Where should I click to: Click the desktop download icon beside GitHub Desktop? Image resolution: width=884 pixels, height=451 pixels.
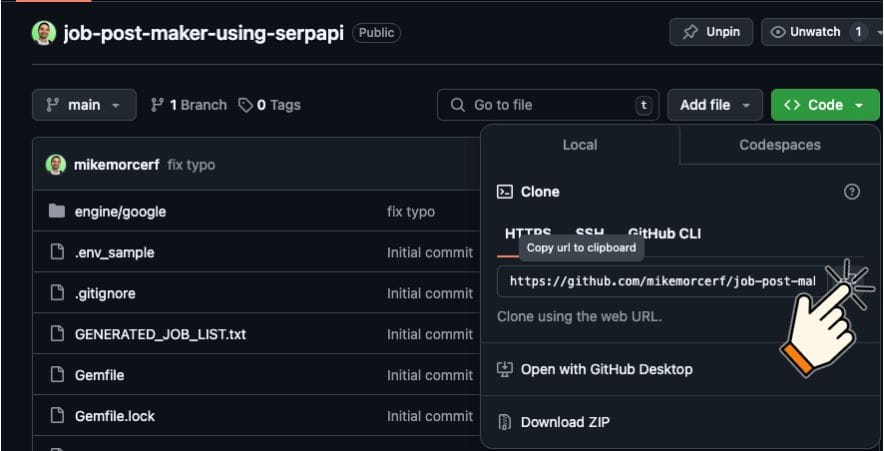point(504,369)
